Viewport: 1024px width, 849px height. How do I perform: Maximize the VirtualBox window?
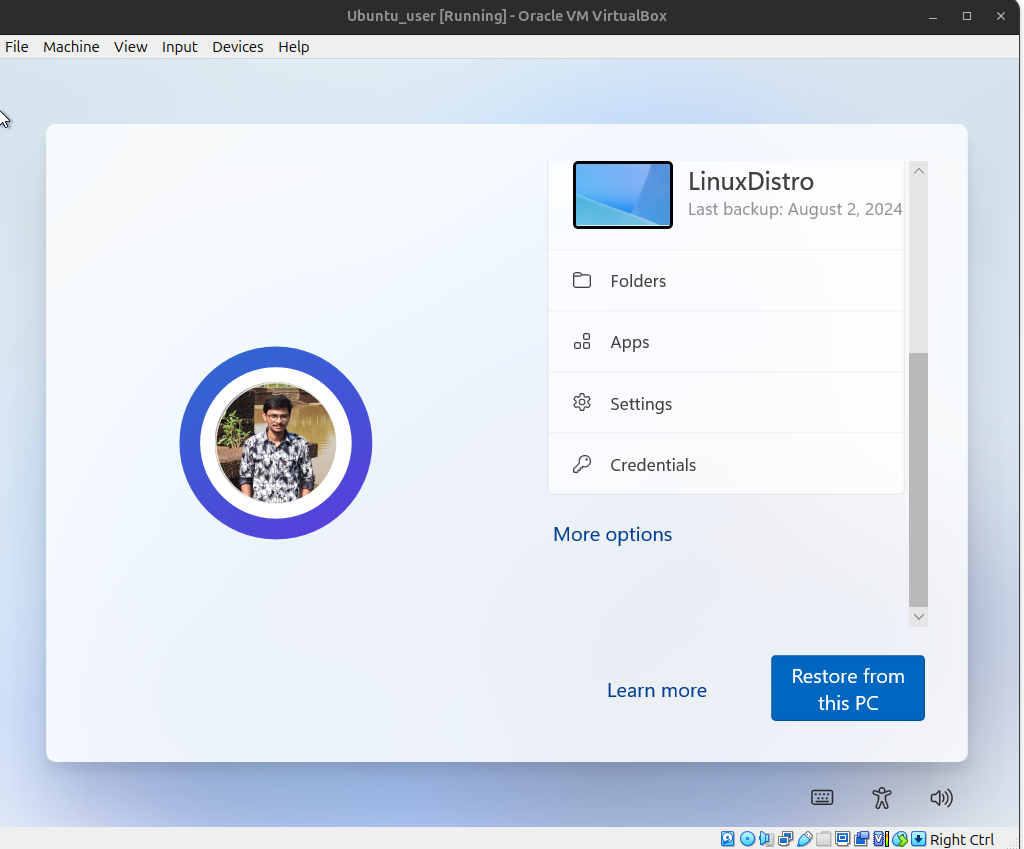(967, 16)
